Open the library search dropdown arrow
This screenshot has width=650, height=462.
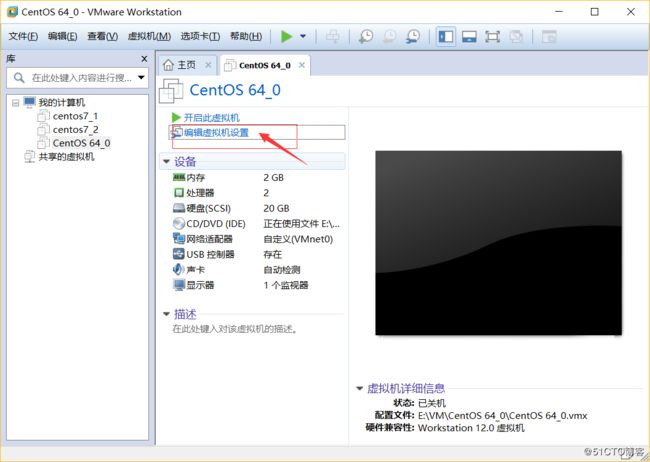click(x=141, y=78)
